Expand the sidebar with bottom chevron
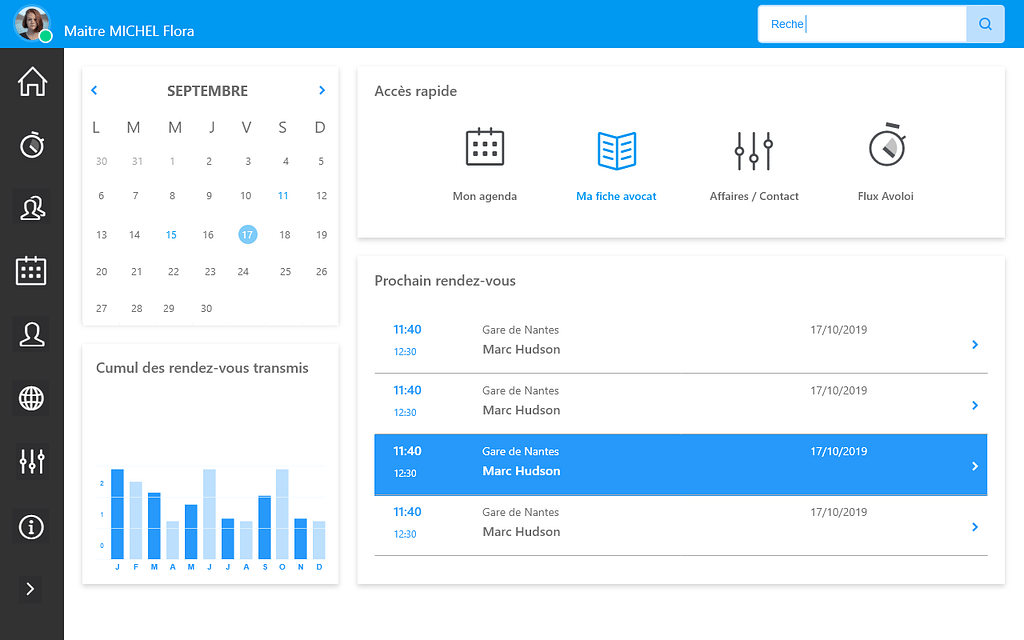This screenshot has height=640, width=1024. [30, 589]
